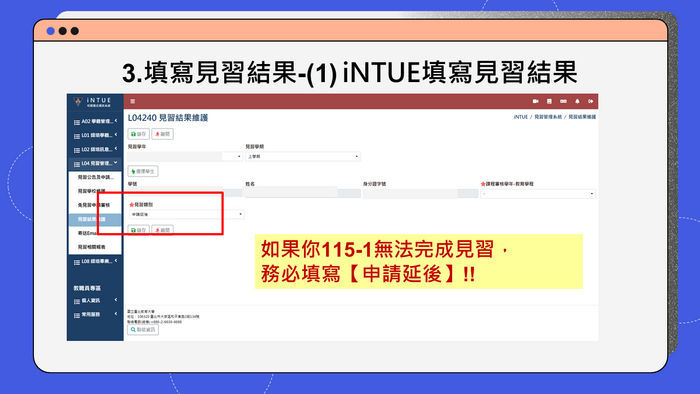Click the iNTUE logo in sidebar

tap(93, 102)
